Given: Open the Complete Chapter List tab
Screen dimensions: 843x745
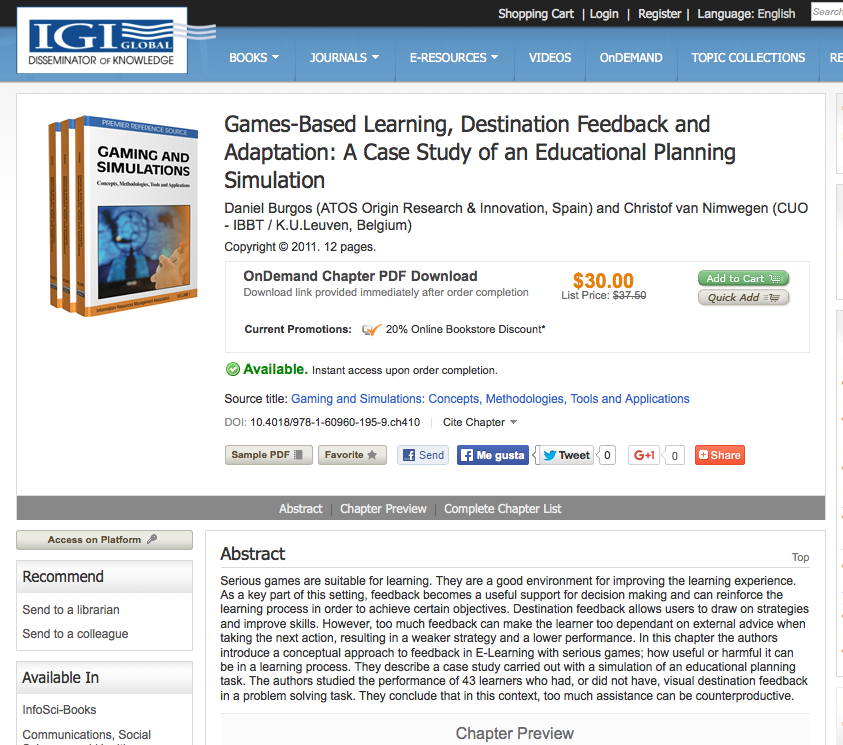Looking at the screenshot, I should pos(503,508).
